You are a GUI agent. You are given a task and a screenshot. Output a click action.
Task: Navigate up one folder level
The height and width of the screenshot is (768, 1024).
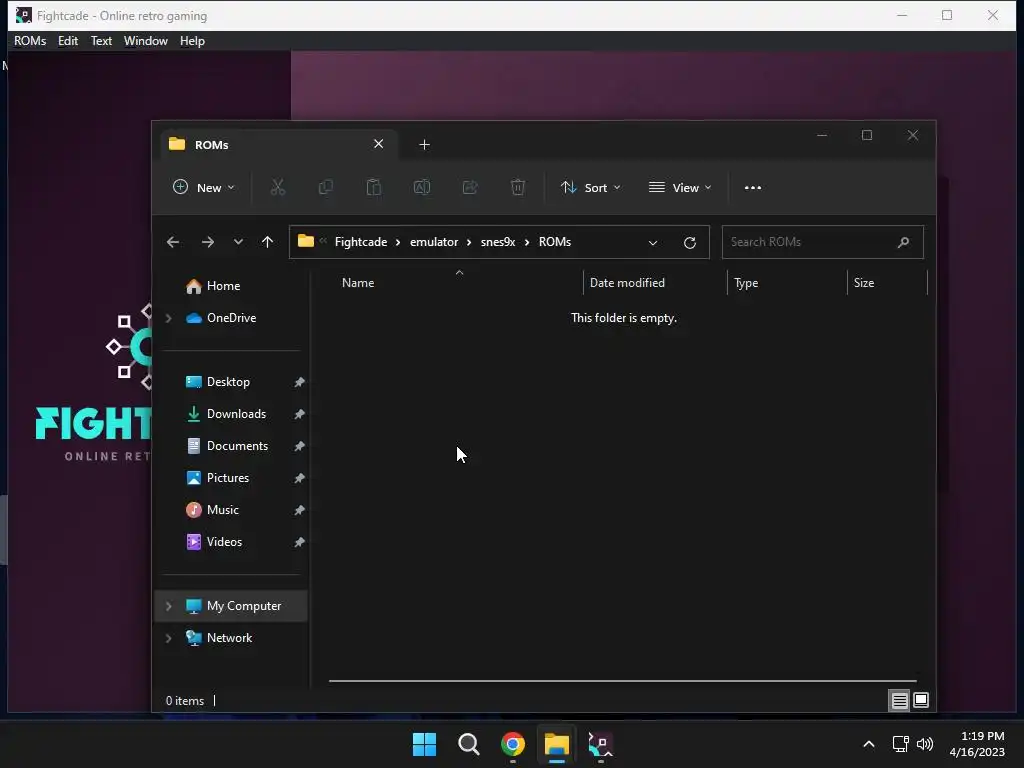[x=267, y=242]
